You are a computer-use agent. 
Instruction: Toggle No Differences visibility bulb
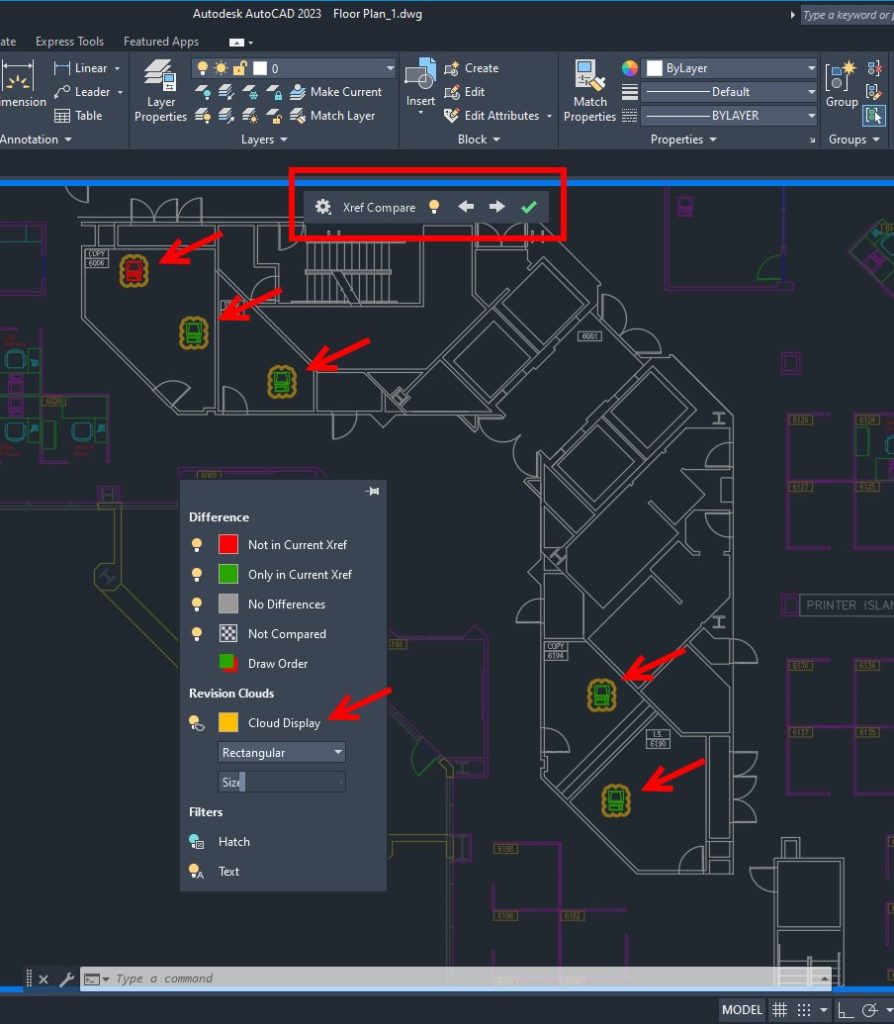coord(197,604)
